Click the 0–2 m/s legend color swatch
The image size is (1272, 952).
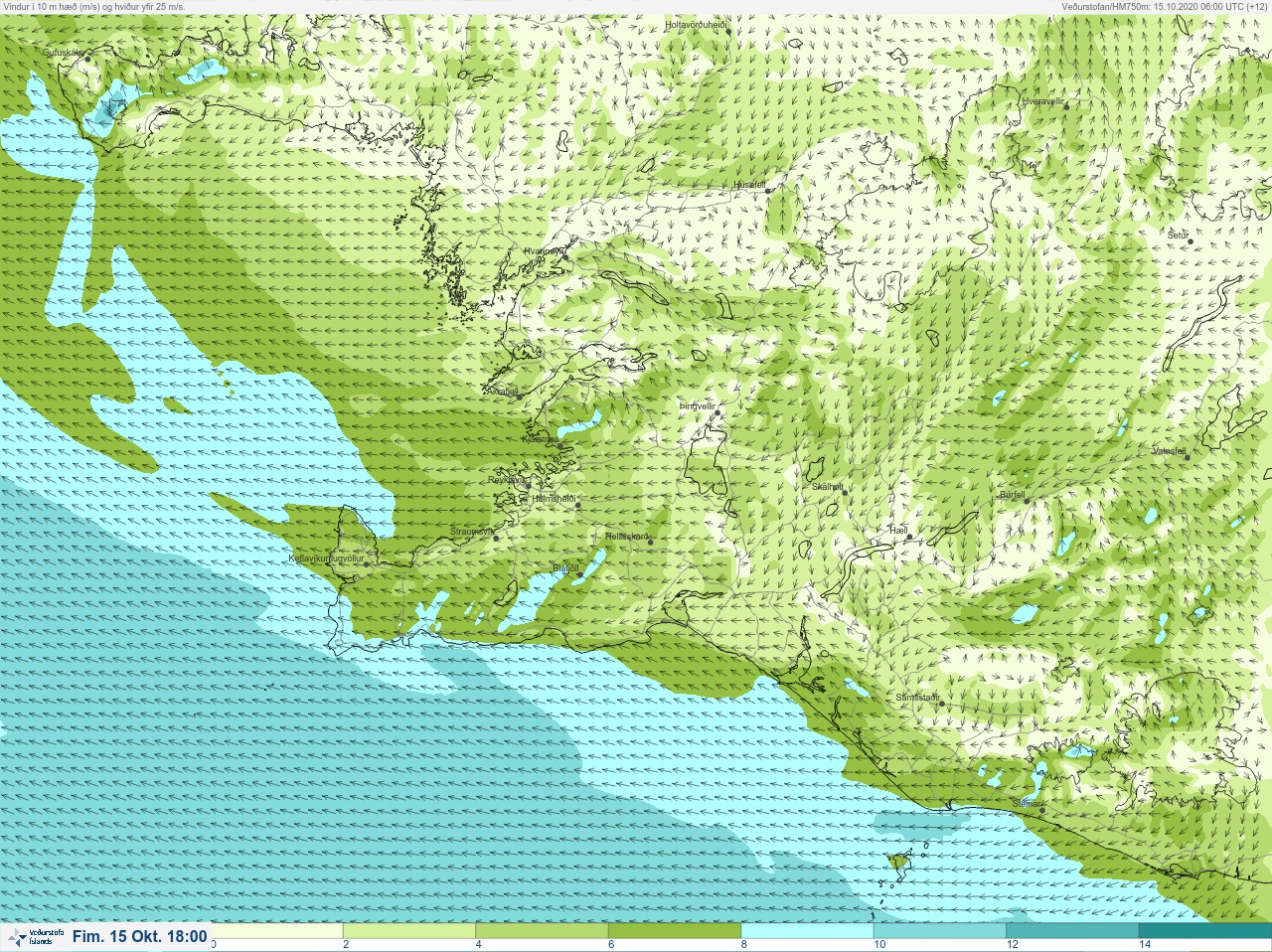[277, 931]
